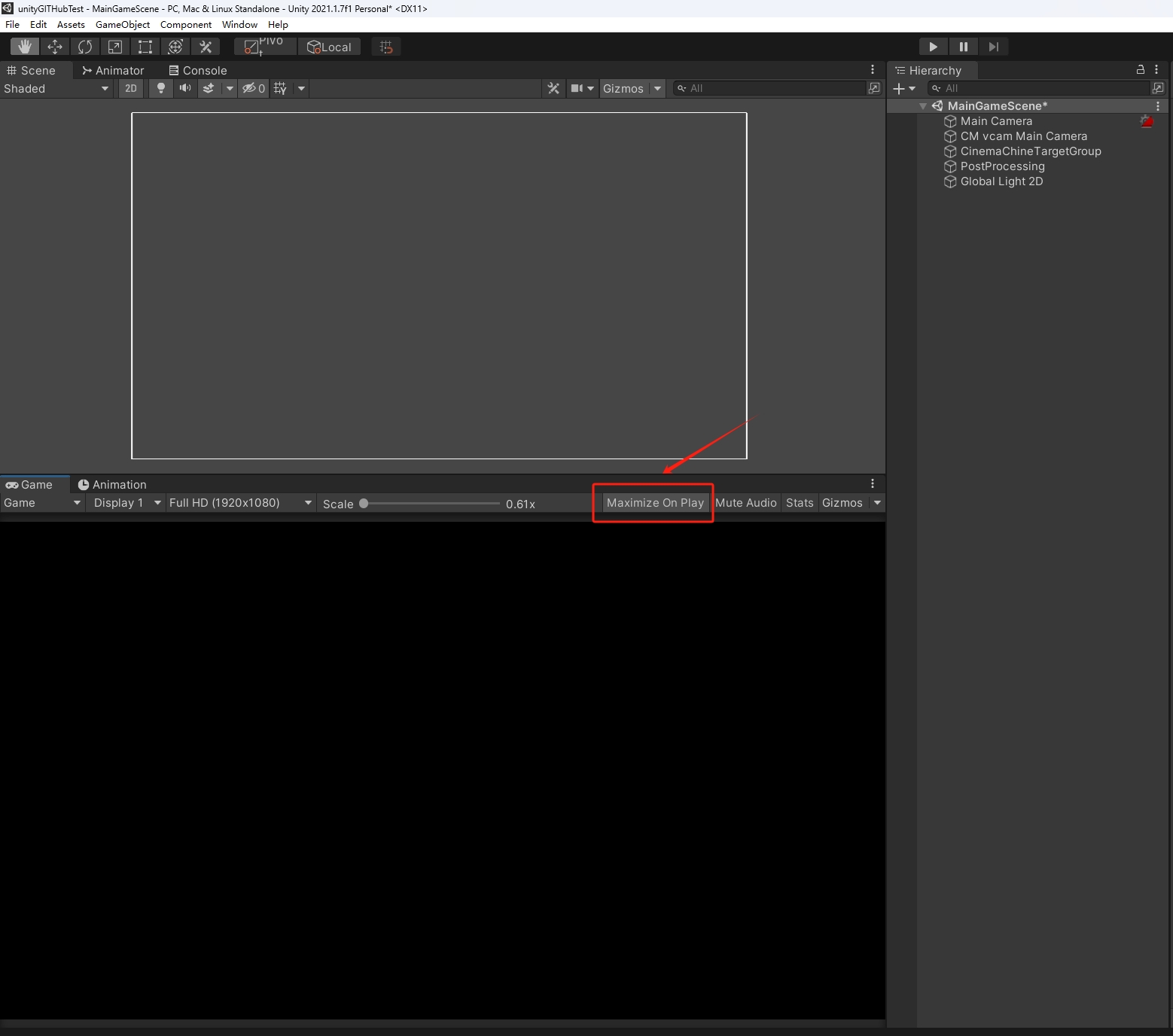Select the Scale tool
The height and width of the screenshot is (1036, 1173).
115,47
